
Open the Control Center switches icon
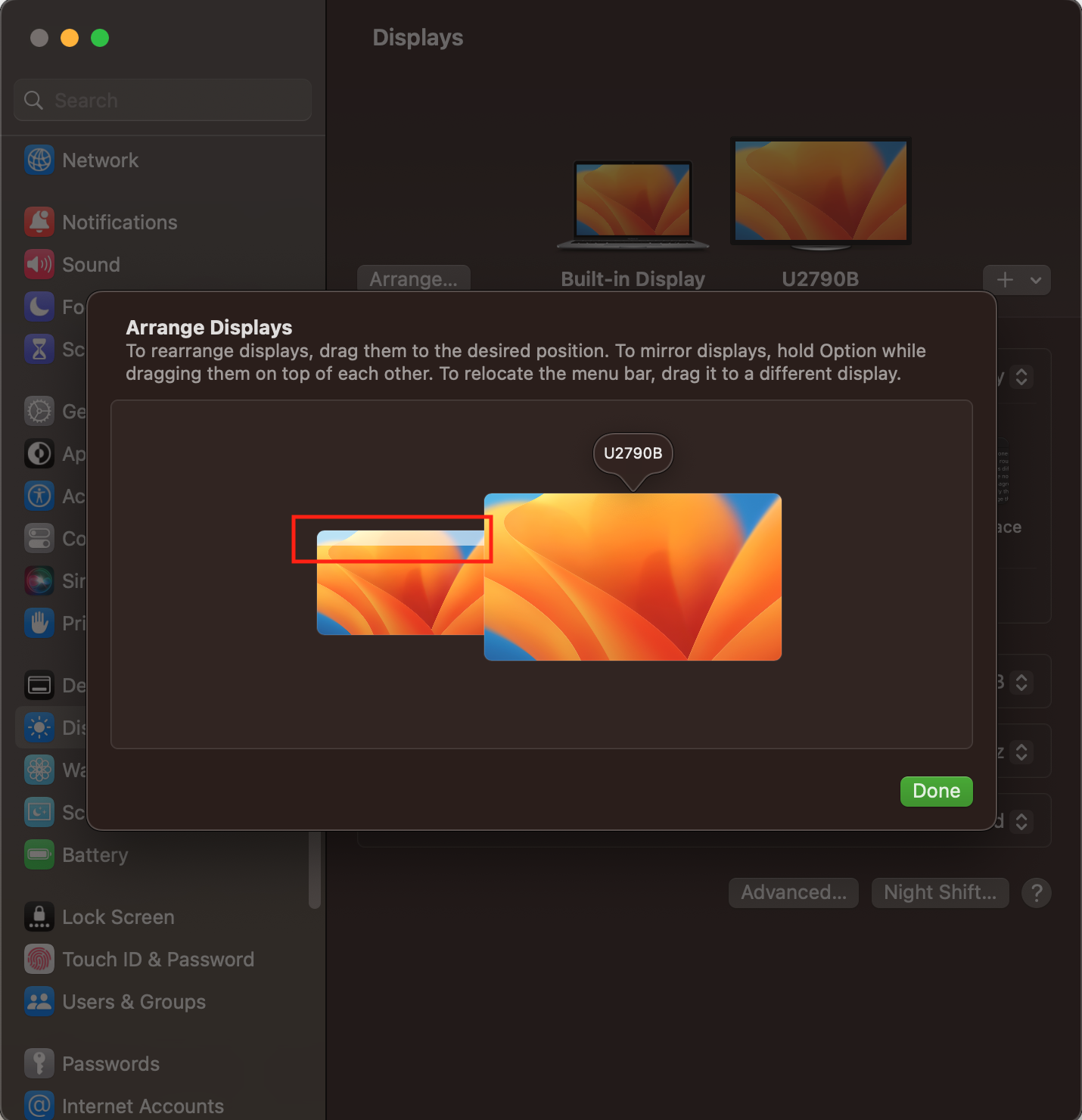point(39,539)
